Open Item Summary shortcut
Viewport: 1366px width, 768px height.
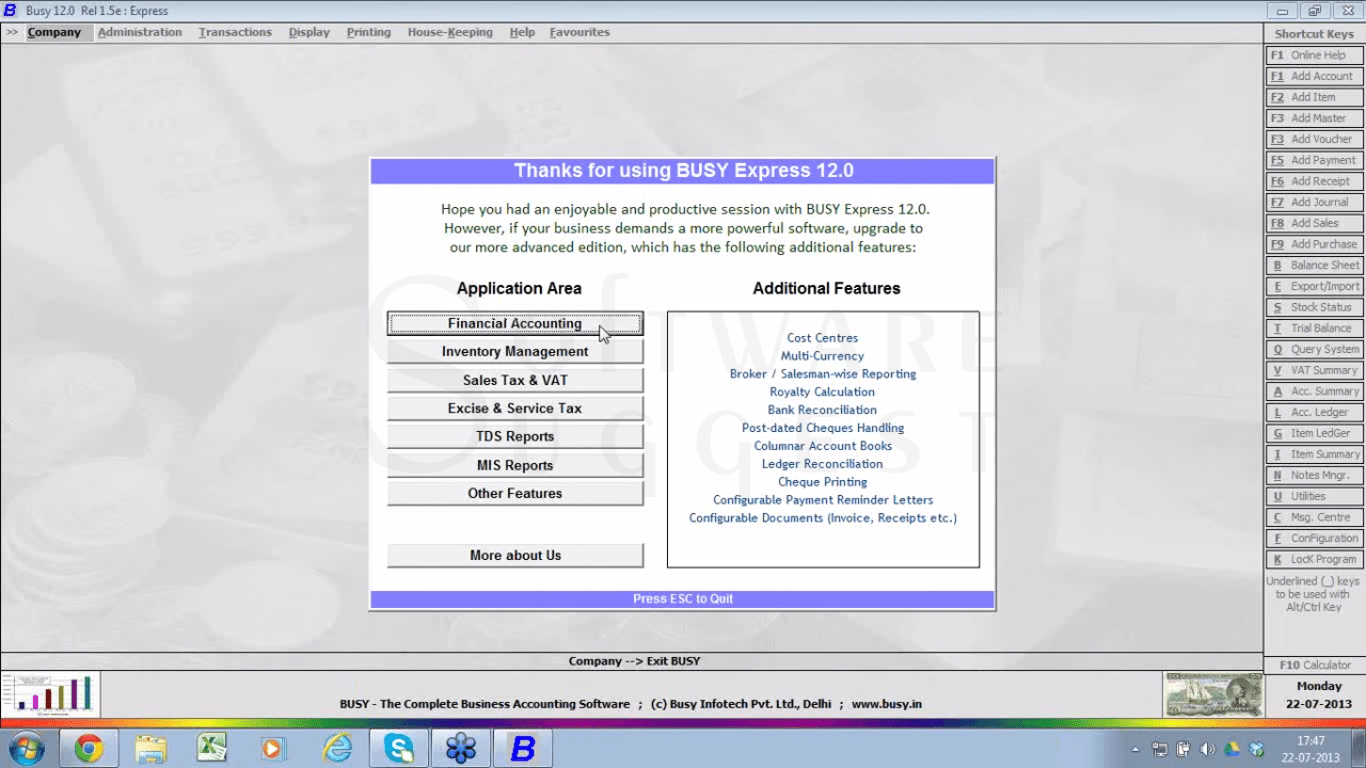[1314, 454]
